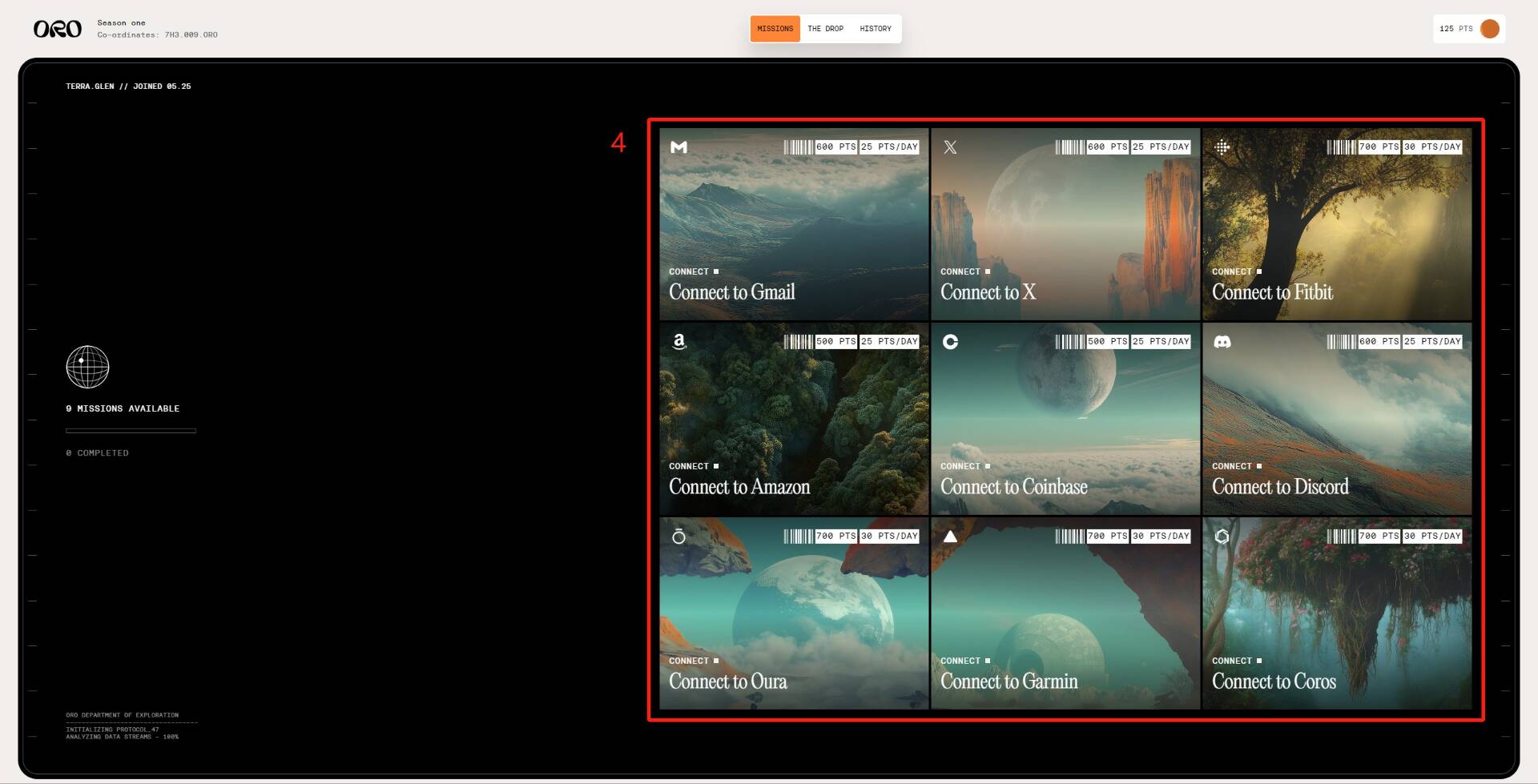The width and height of the screenshot is (1538, 784).
Task: Click the Coros hexagon icon
Action: [x=1222, y=536]
